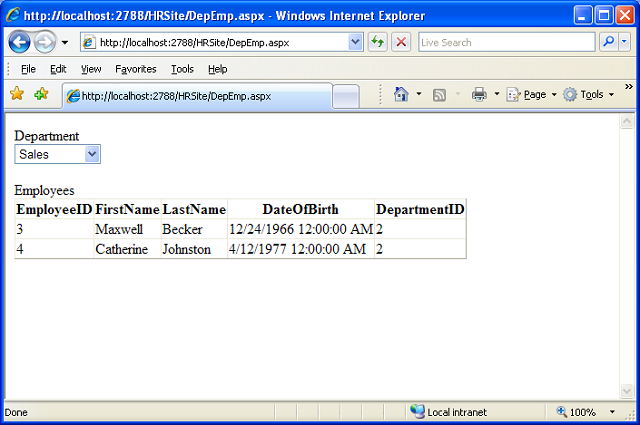The image size is (640, 425).
Task: Expand the address bar history dropdown
Action: (356, 42)
